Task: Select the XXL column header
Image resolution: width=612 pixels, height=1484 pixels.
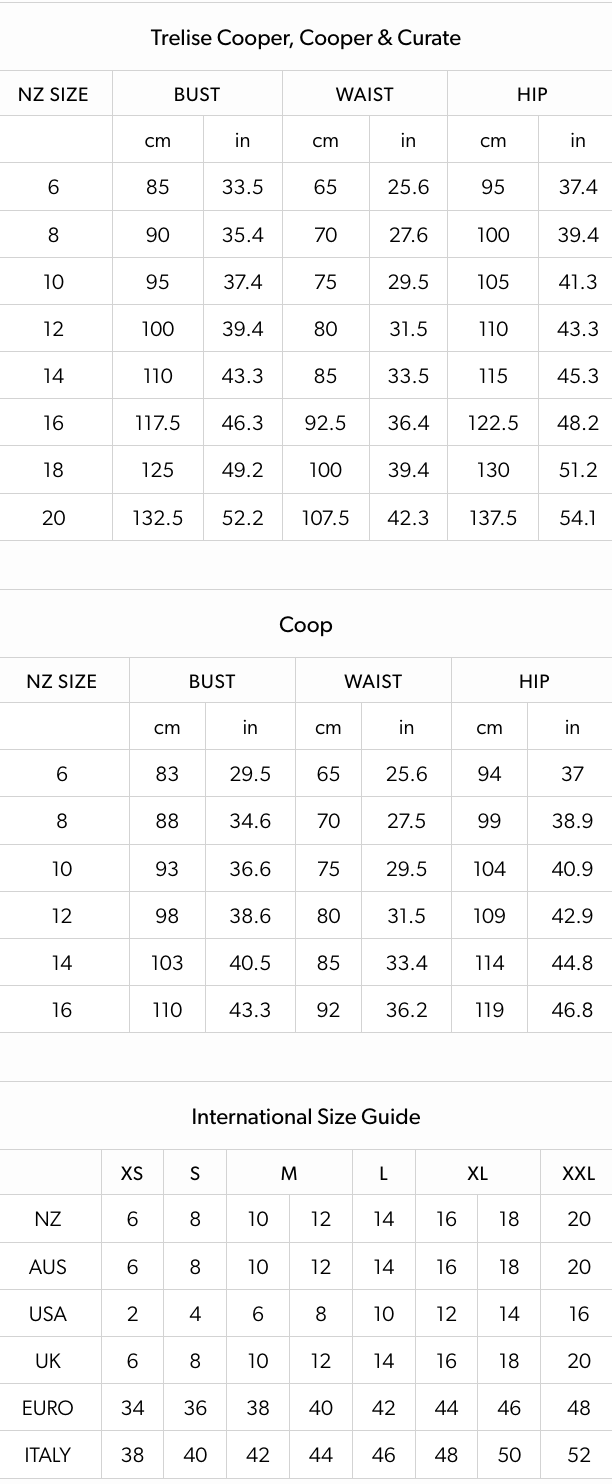Action: tap(579, 1173)
